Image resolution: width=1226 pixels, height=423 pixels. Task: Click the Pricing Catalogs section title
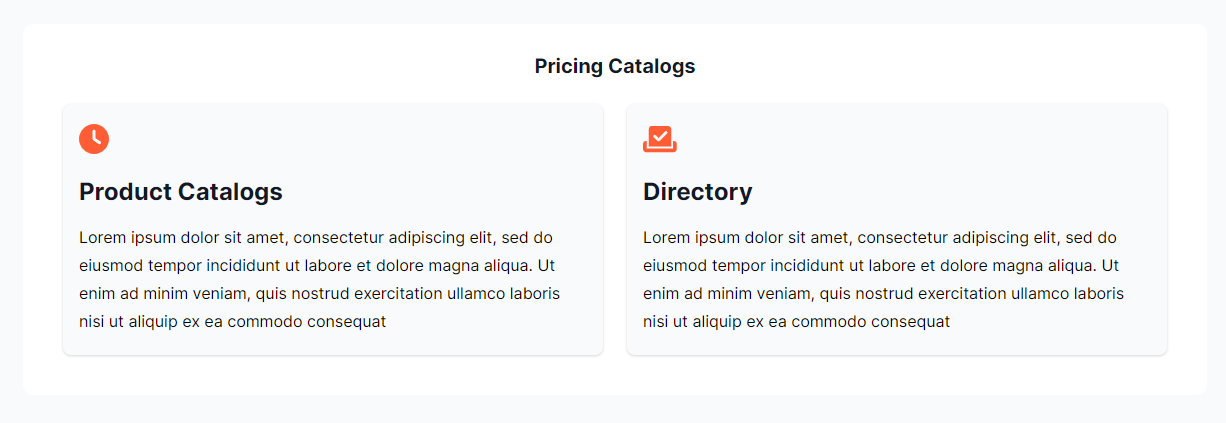615,66
